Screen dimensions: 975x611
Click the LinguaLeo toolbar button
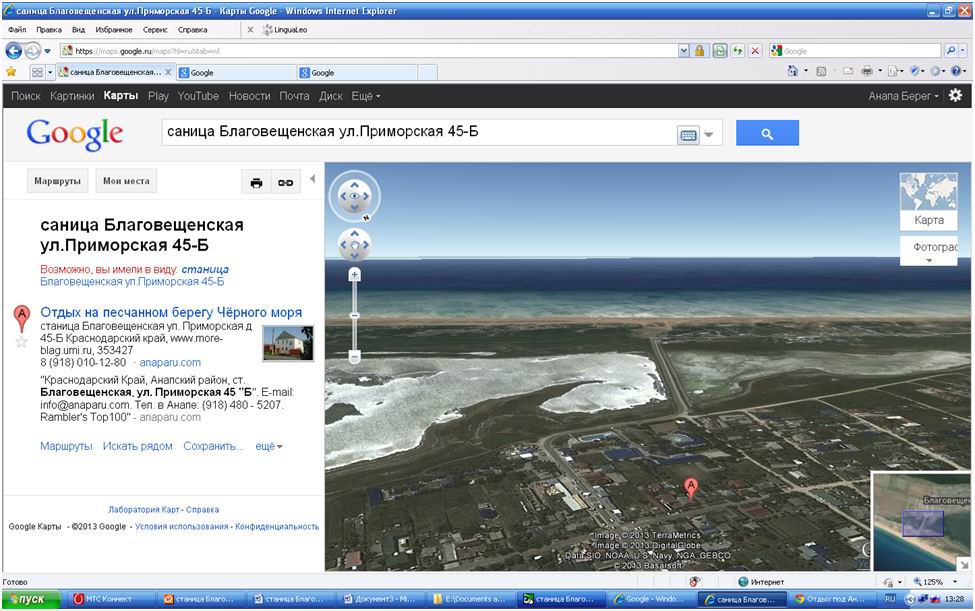pyautogui.click(x=285, y=30)
